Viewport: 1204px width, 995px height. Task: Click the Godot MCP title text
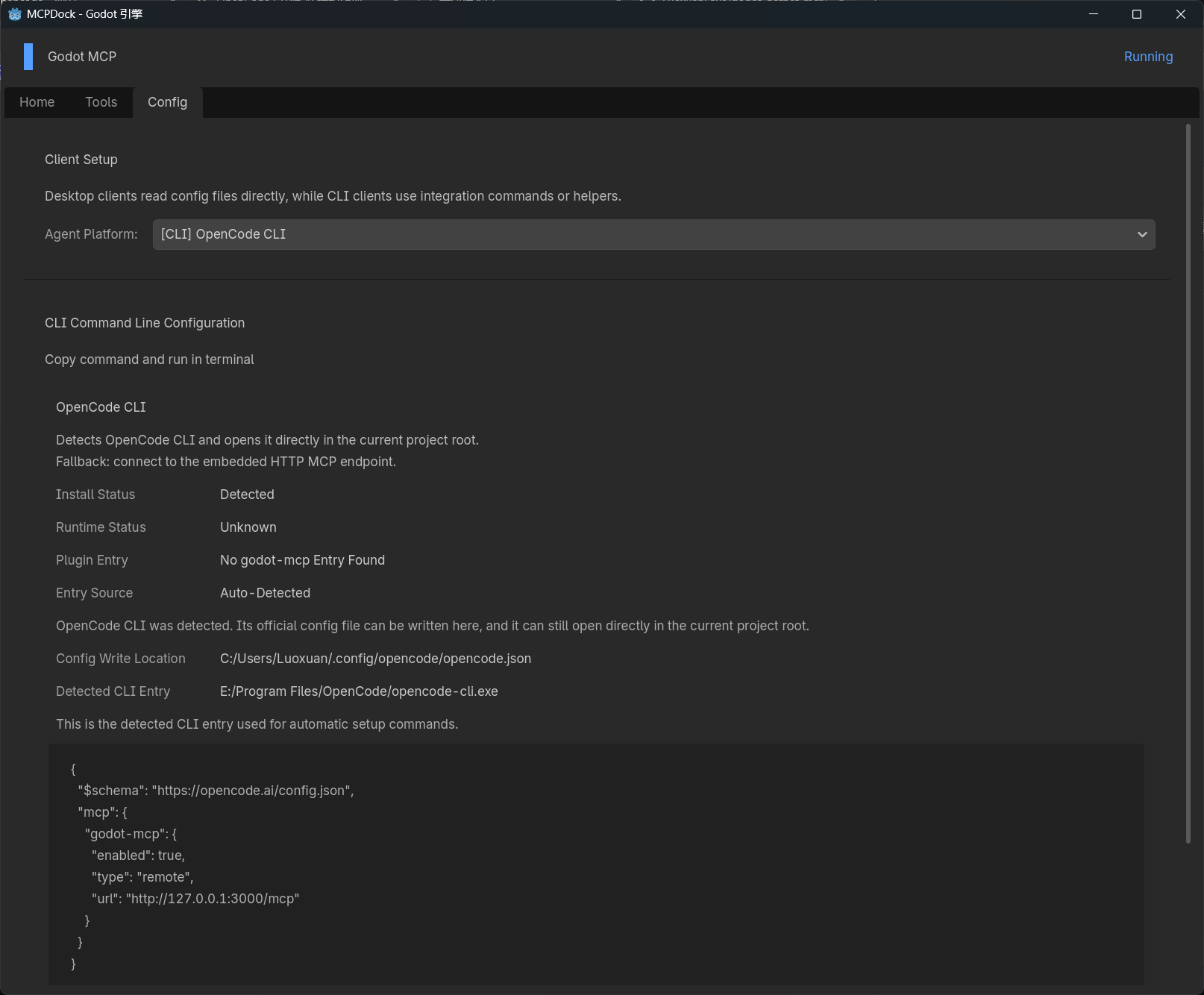[82, 57]
